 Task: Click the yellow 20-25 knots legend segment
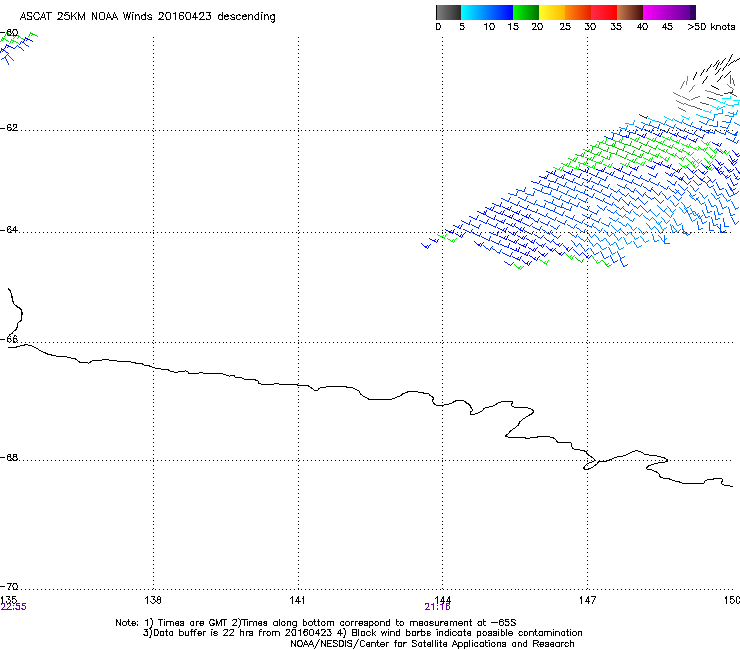tap(552, 12)
